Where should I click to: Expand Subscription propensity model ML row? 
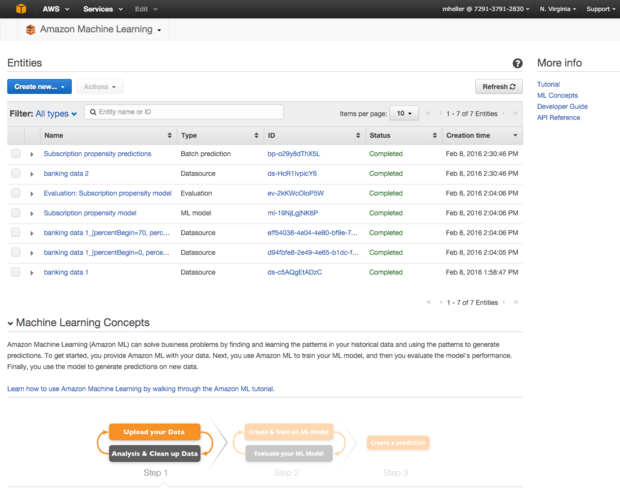point(32,214)
